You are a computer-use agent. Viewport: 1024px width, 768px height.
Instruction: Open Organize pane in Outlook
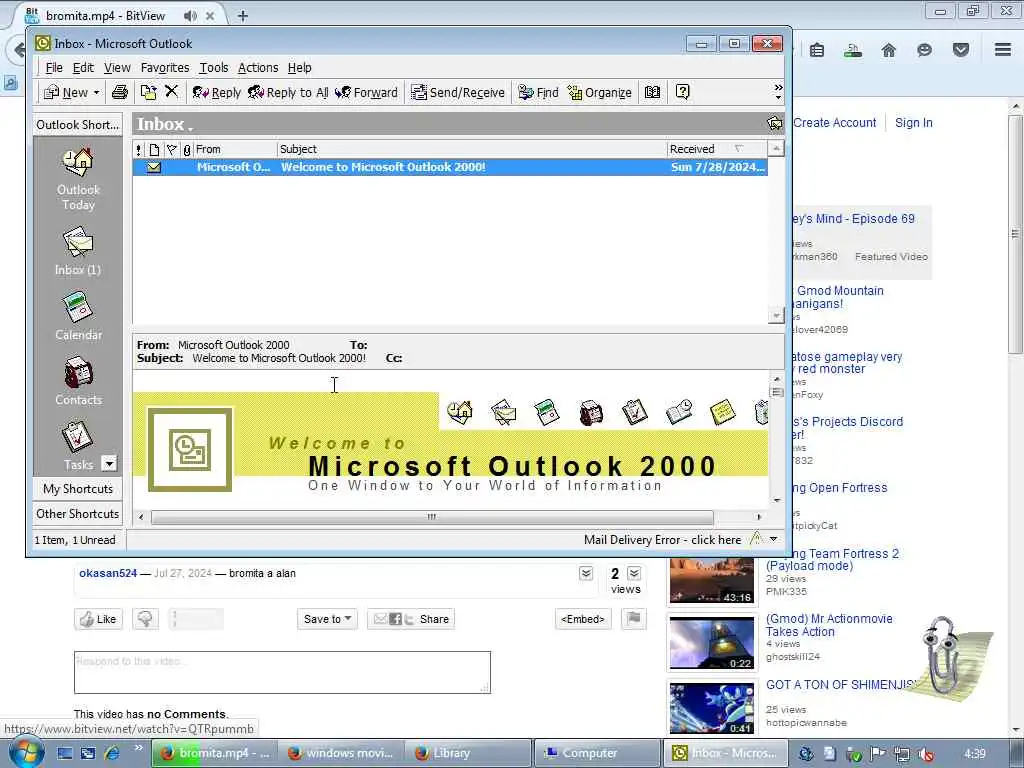point(600,93)
